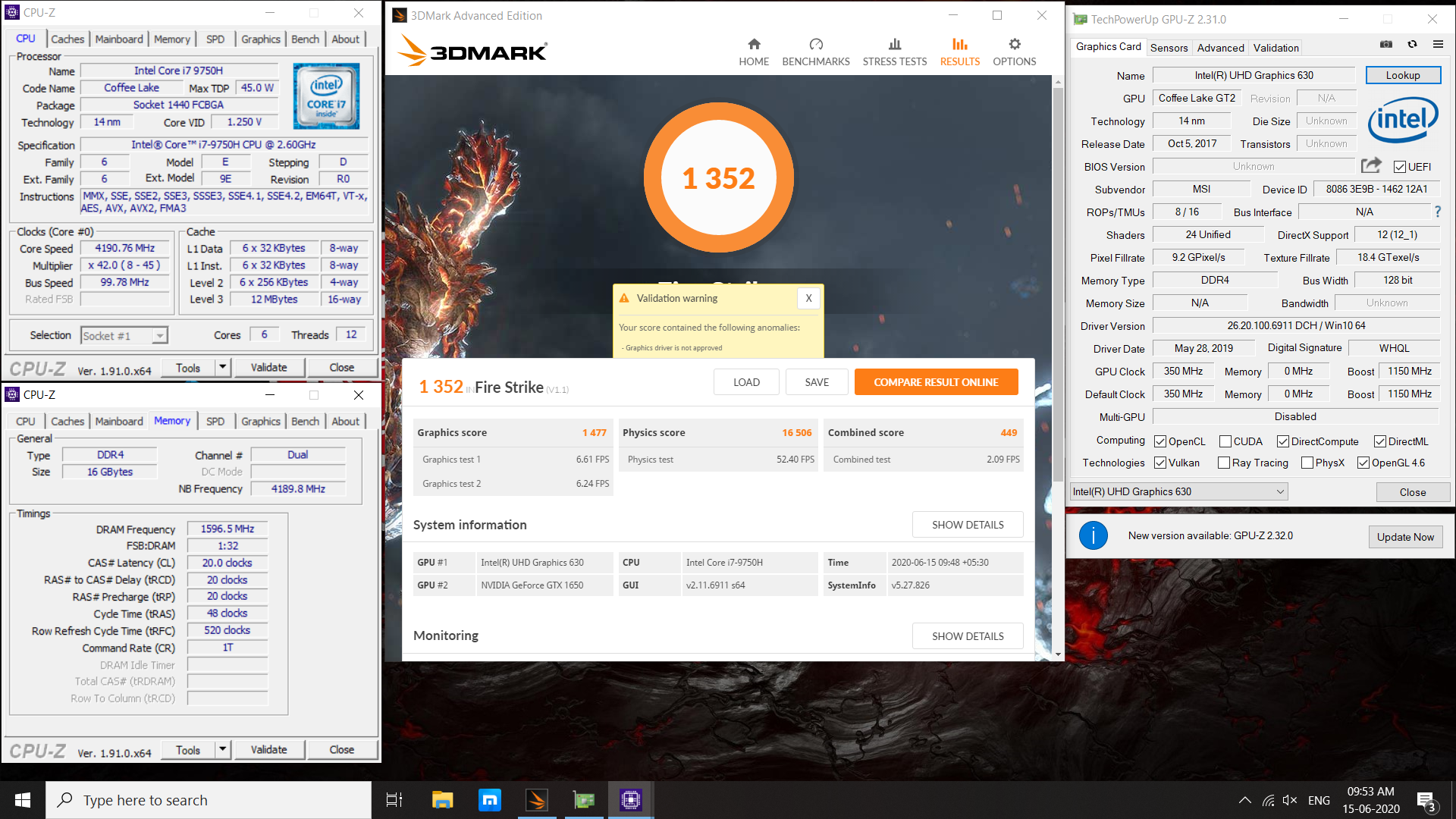The image size is (1456, 819).
Task: Open Windows Start menu
Action: tap(23, 800)
